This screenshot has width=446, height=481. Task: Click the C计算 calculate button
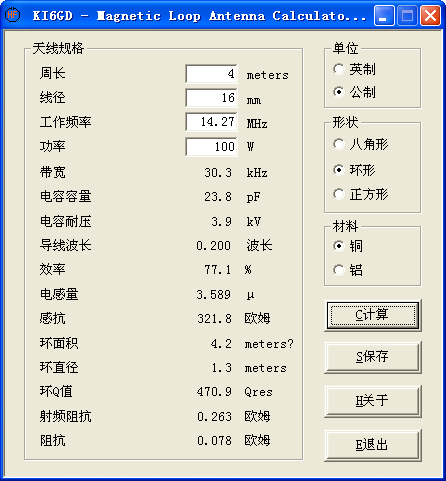pyautogui.click(x=373, y=315)
